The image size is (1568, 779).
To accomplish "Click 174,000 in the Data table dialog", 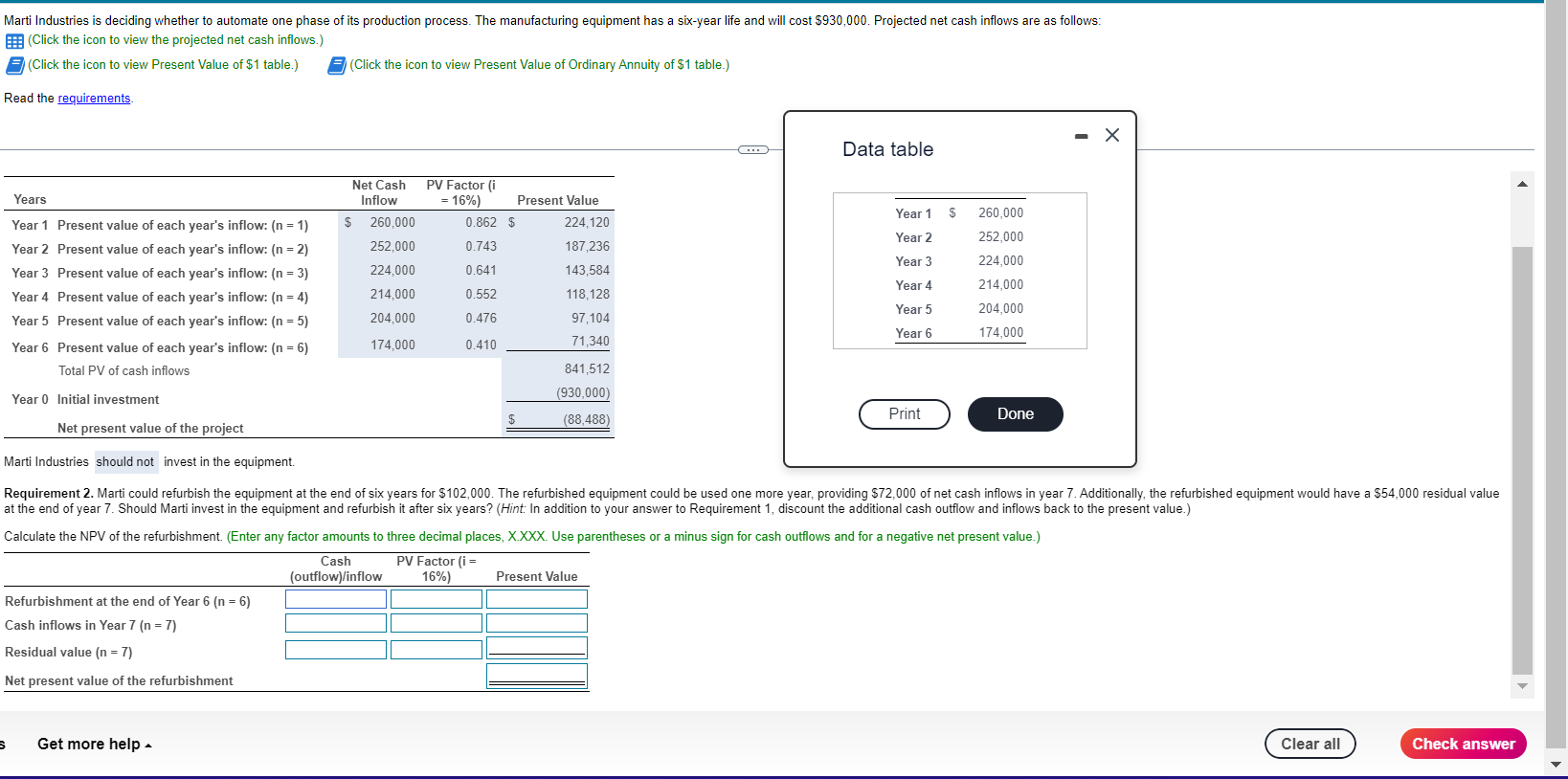I will [1000, 333].
